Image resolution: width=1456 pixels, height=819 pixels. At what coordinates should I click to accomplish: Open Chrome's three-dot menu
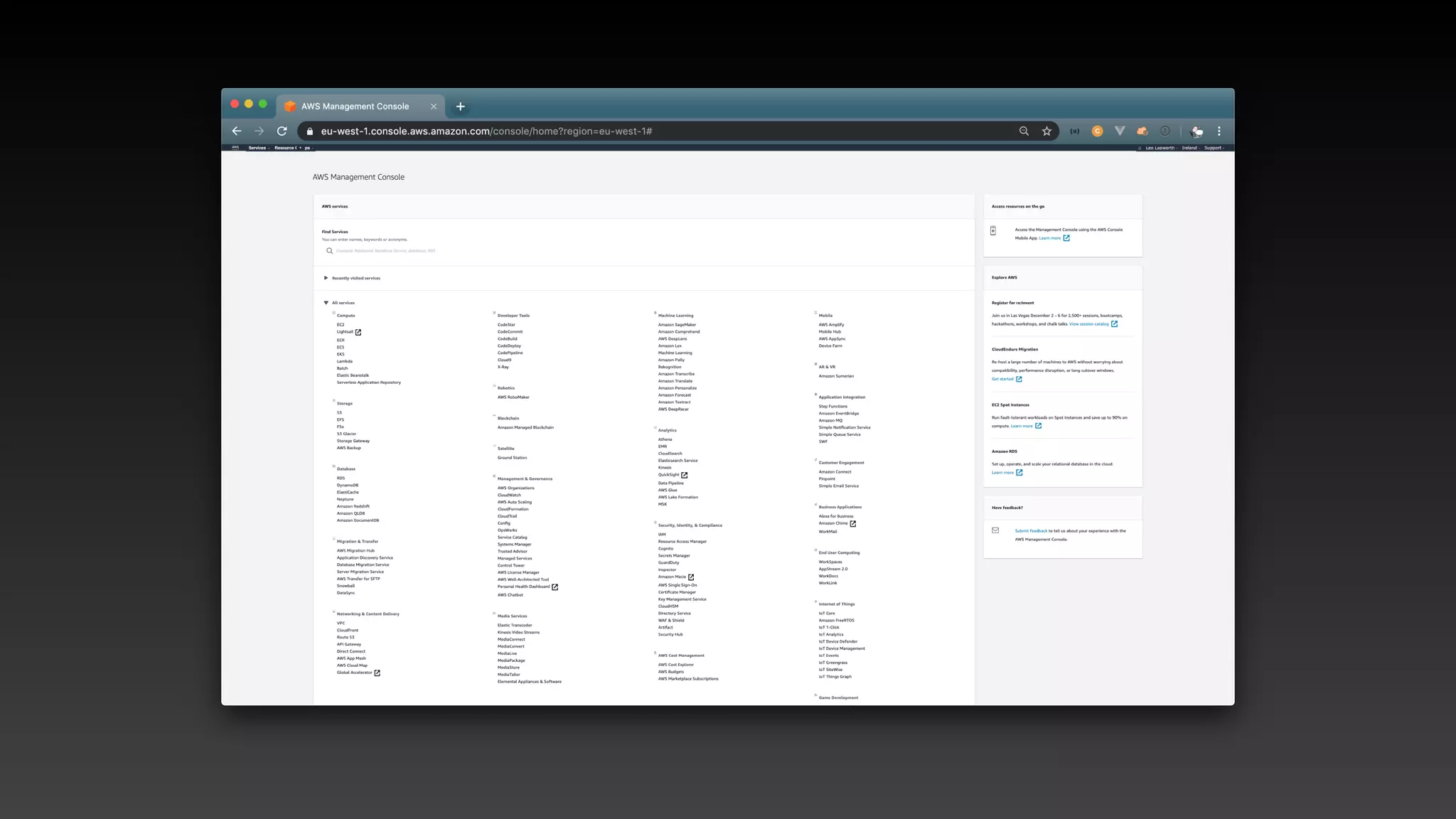tap(1219, 131)
